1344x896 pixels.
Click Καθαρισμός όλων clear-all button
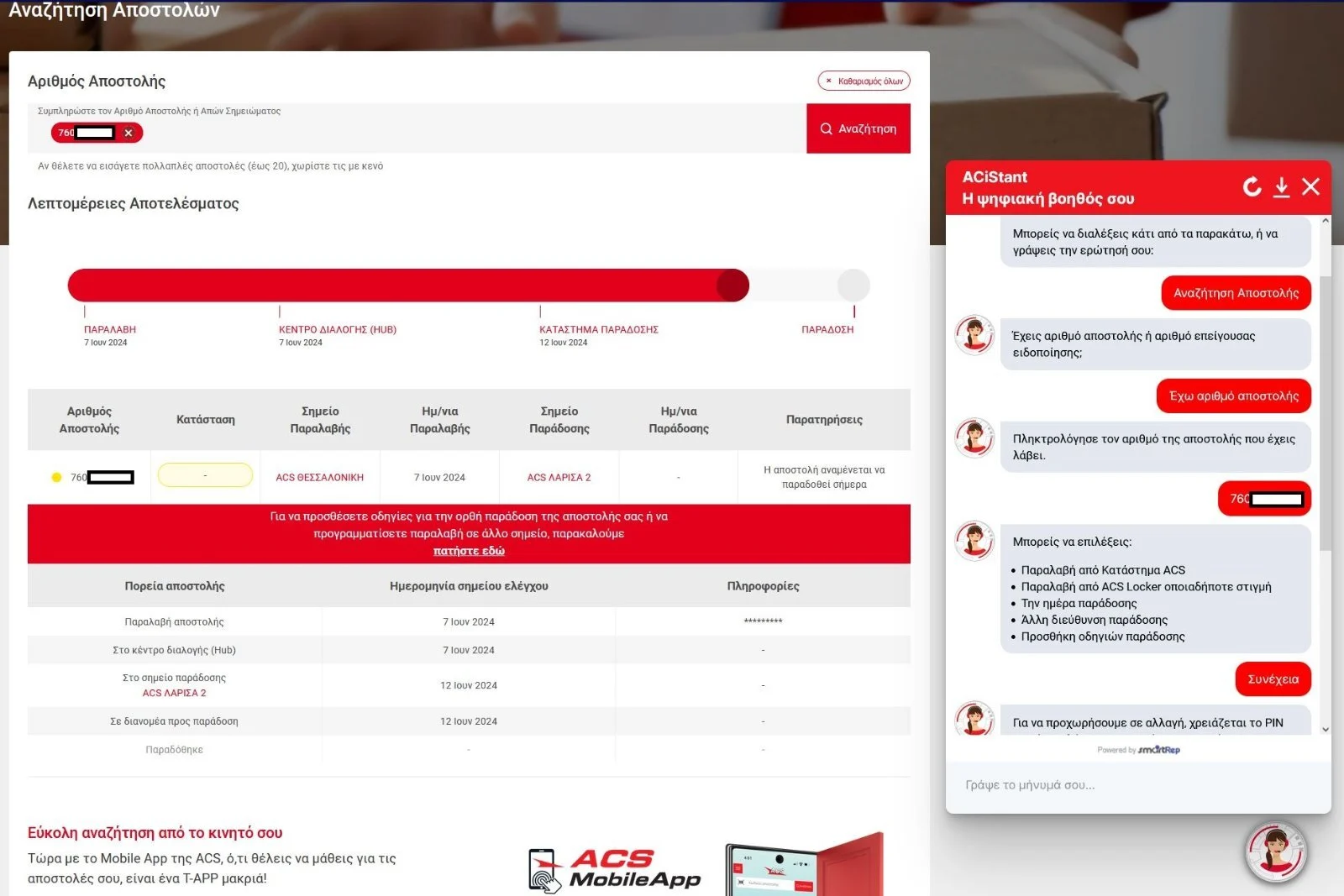pyautogui.click(x=864, y=81)
